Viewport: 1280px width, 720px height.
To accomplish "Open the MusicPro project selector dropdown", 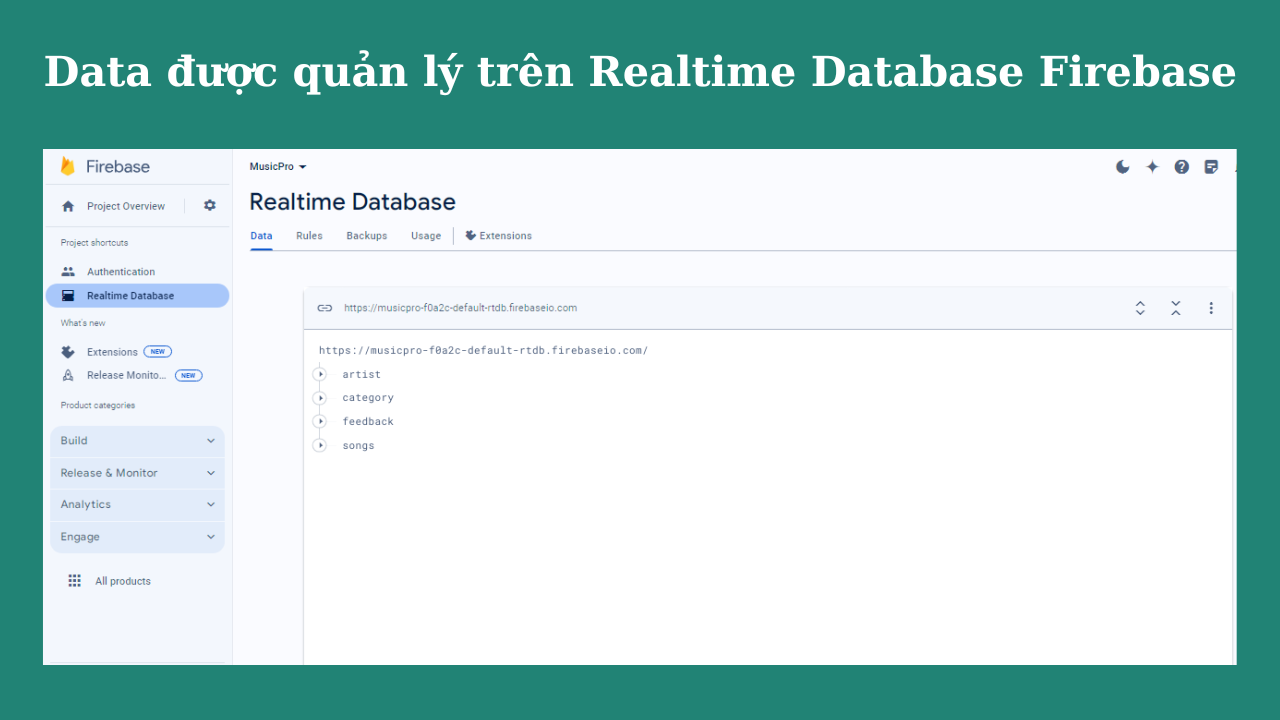I will pos(278,167).
